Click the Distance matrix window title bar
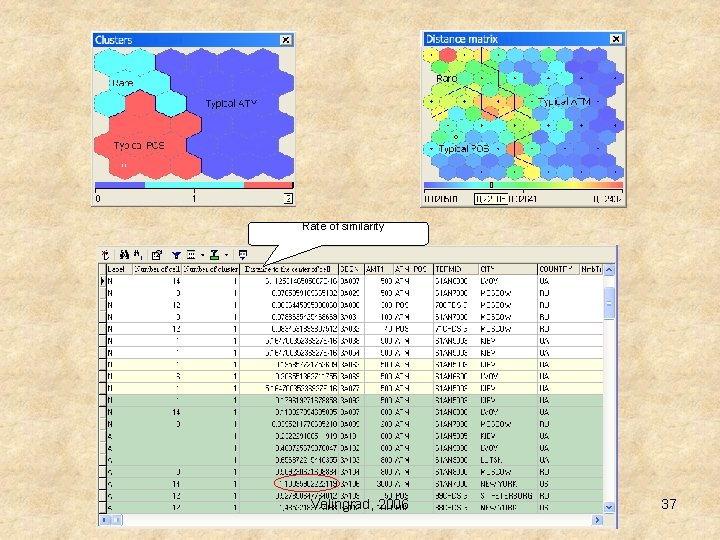The width and height of the screenshot is (720, 540). [523, 39]
